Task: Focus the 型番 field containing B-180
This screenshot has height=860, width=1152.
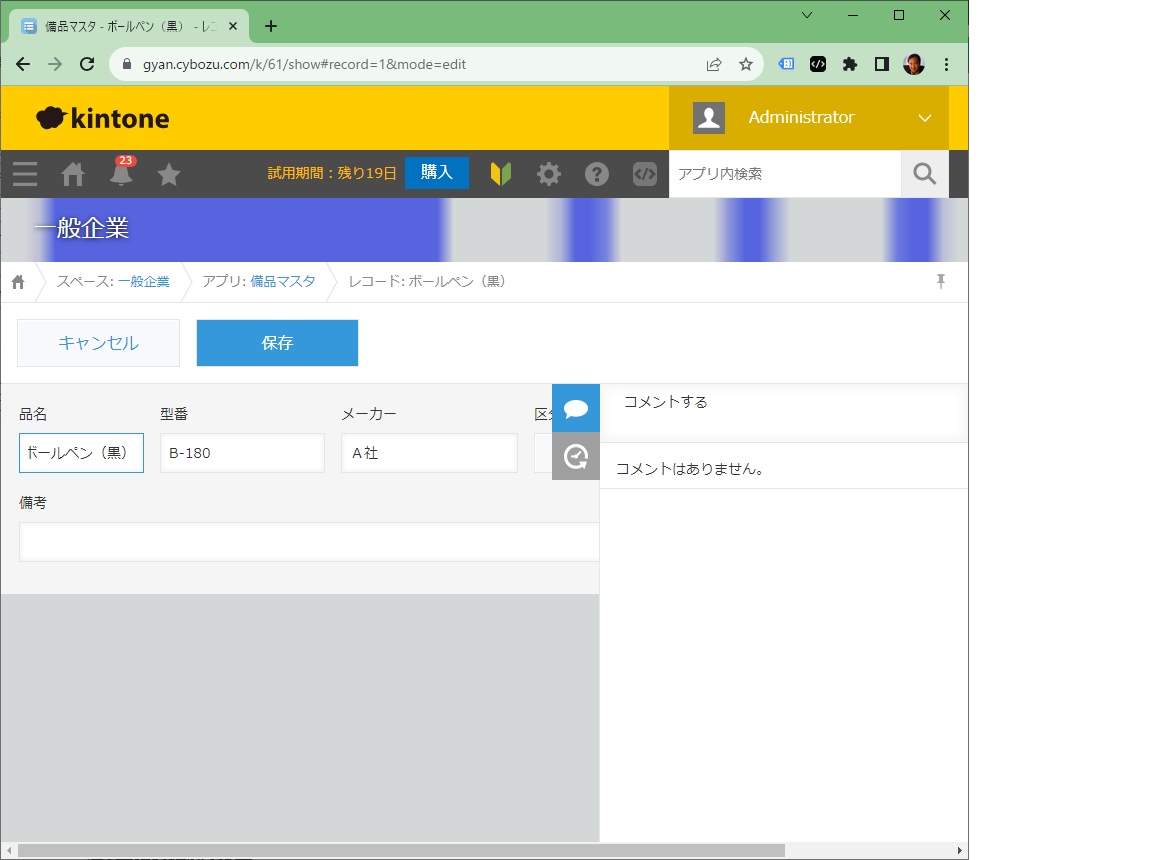Action: coord(242,453)
